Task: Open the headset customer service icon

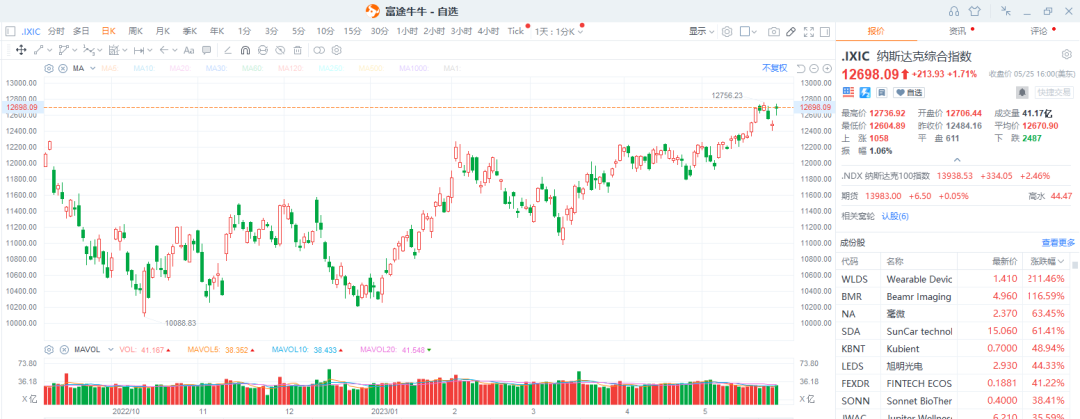Action: coord(954,11)
